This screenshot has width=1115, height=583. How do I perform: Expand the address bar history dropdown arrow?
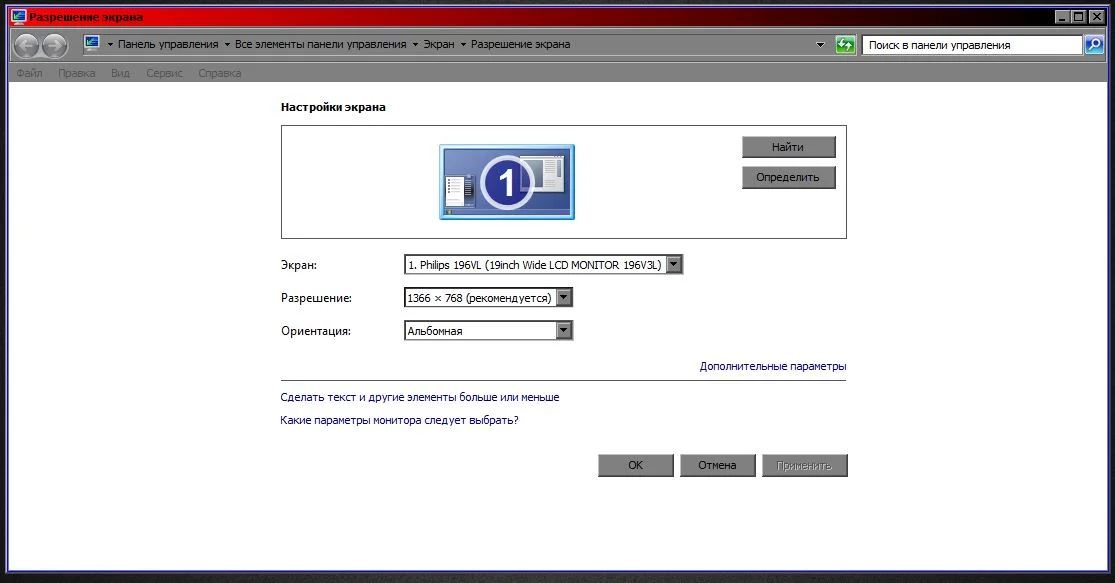[820, 45]
